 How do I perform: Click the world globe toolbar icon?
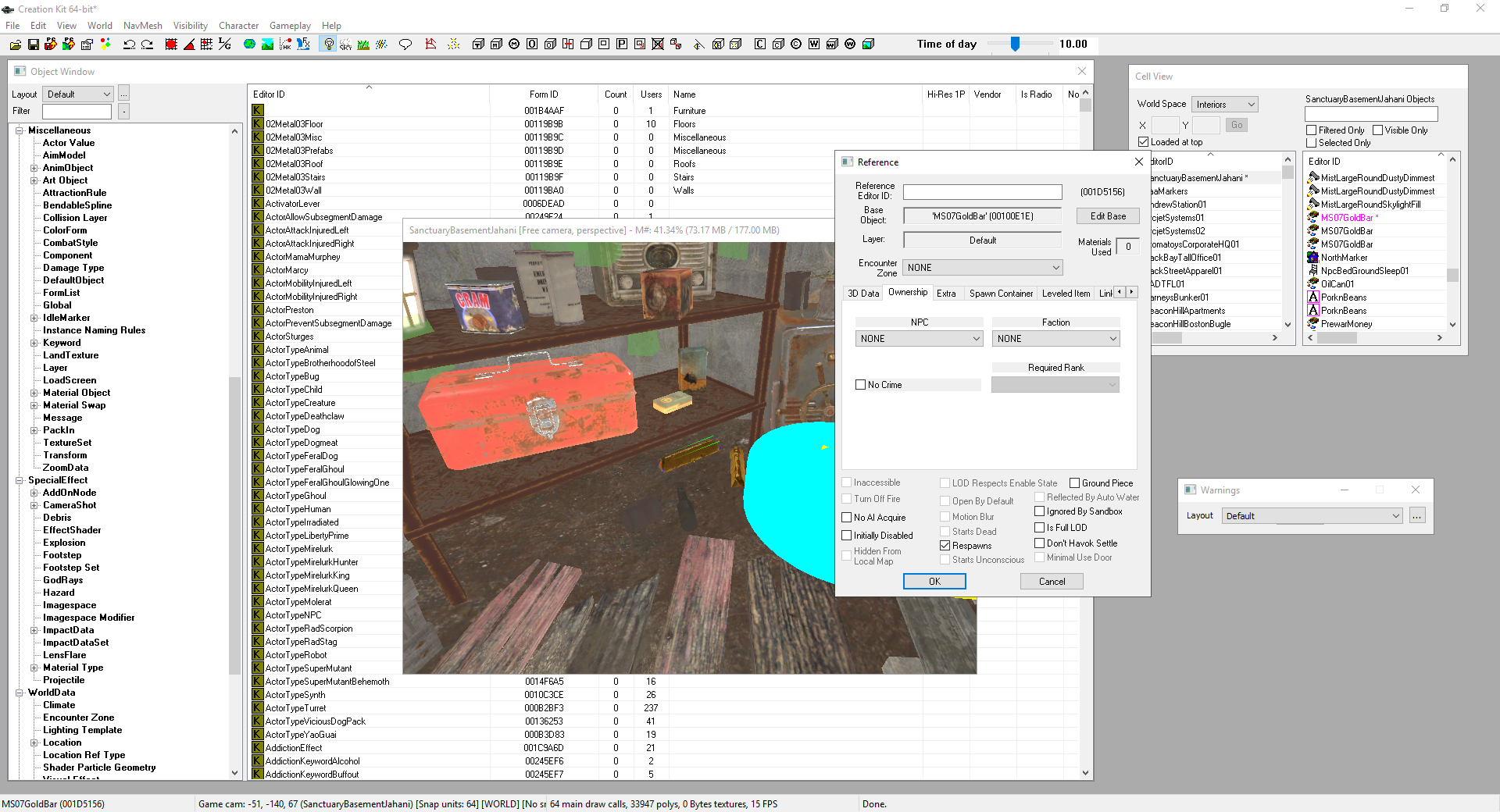click(249, 45)
